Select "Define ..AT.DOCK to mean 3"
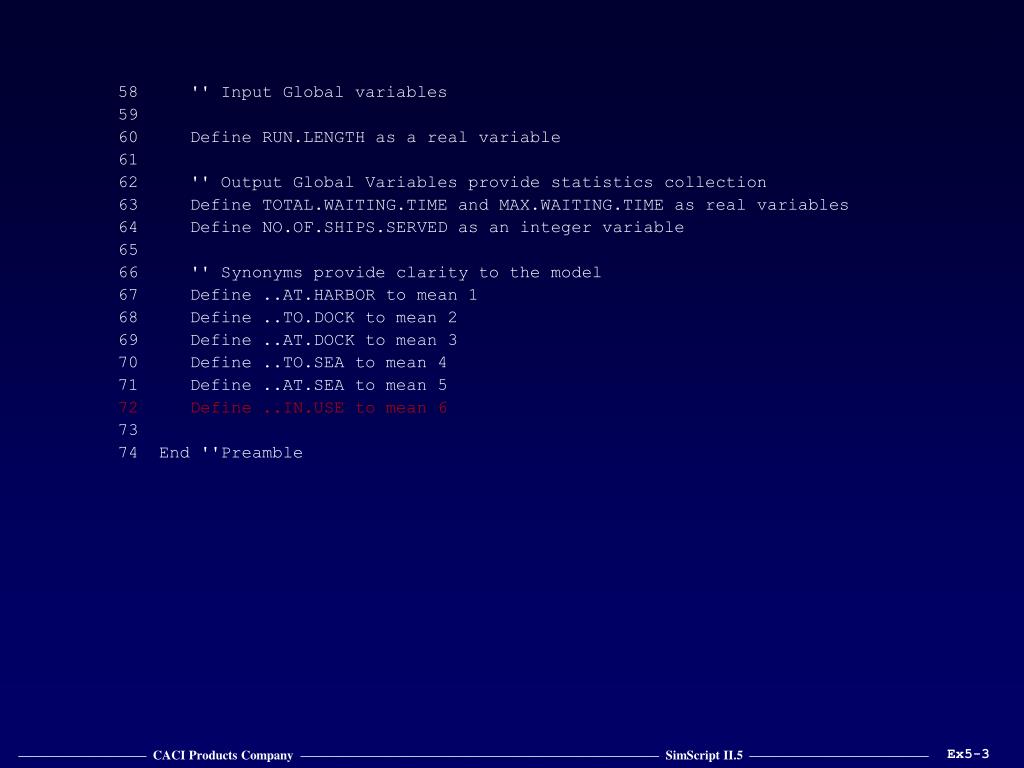 coord(324,340)
